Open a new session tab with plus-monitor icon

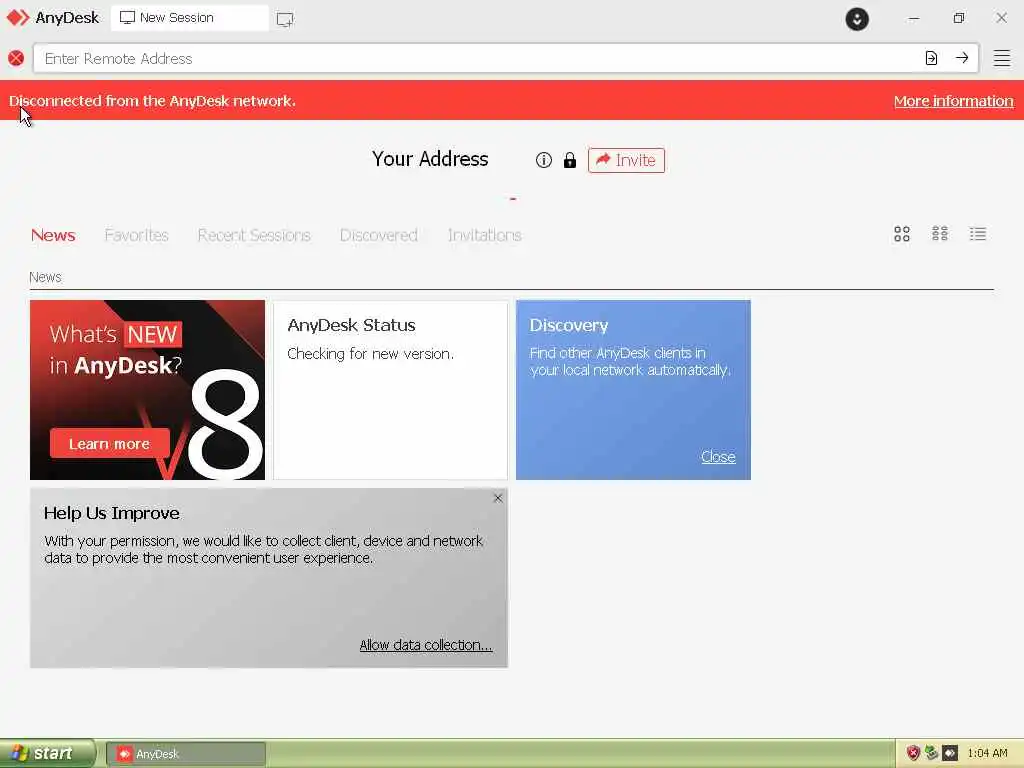click(x=285, y=19)
